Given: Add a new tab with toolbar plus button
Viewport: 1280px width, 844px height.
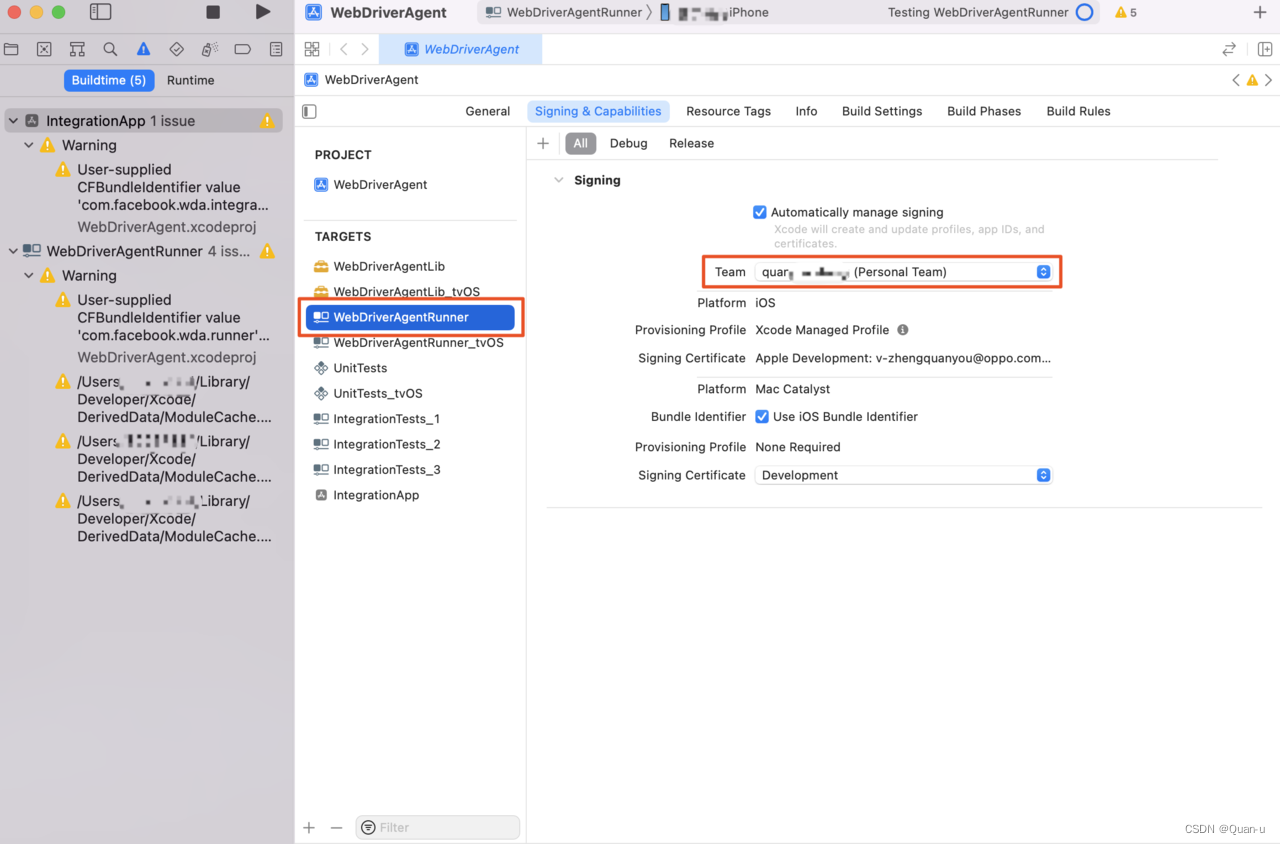Looking at the screenshot, I should tap(1259, 12).
